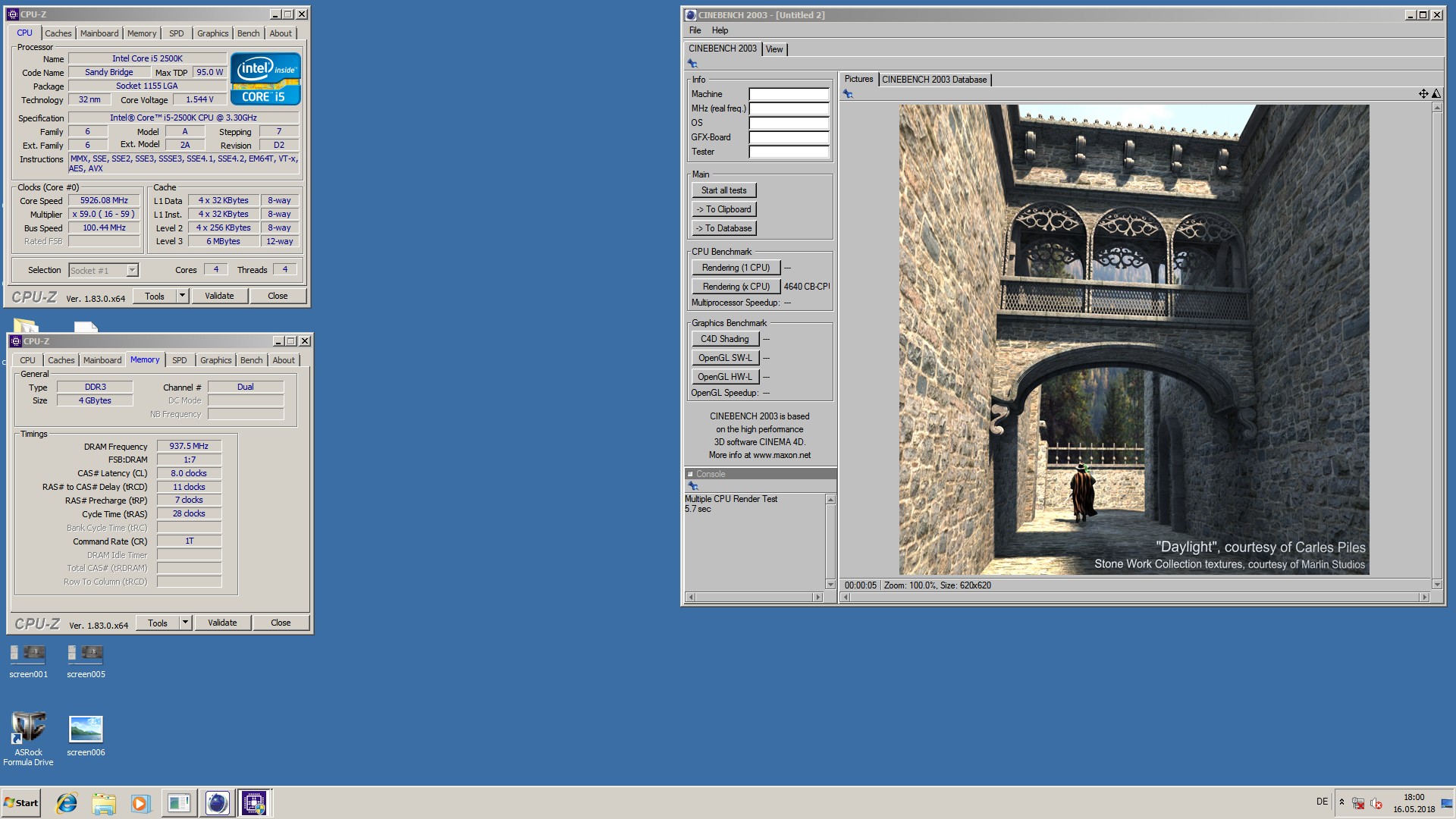Select the Pictures tab
This screenshot has height=819, width=1456.
[858, 79]
